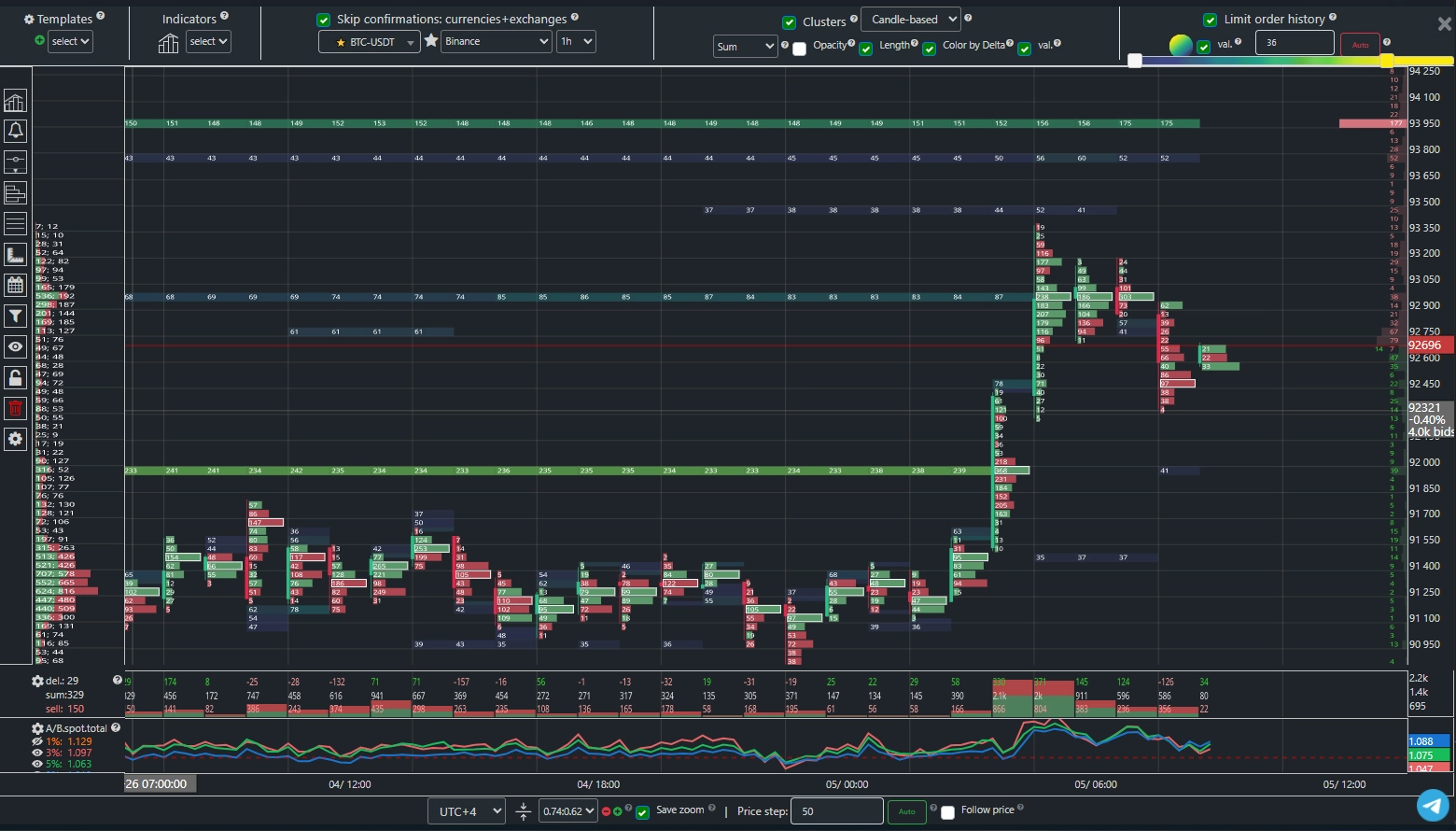Open the Binance exchange dropdown

(496, 42)
